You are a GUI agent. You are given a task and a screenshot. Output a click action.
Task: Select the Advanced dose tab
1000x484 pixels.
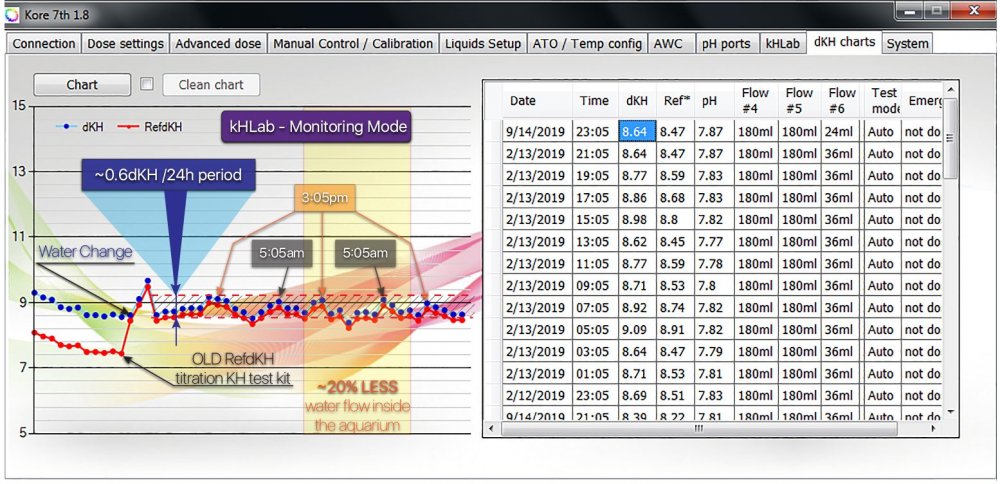click(x=218, y=44)
